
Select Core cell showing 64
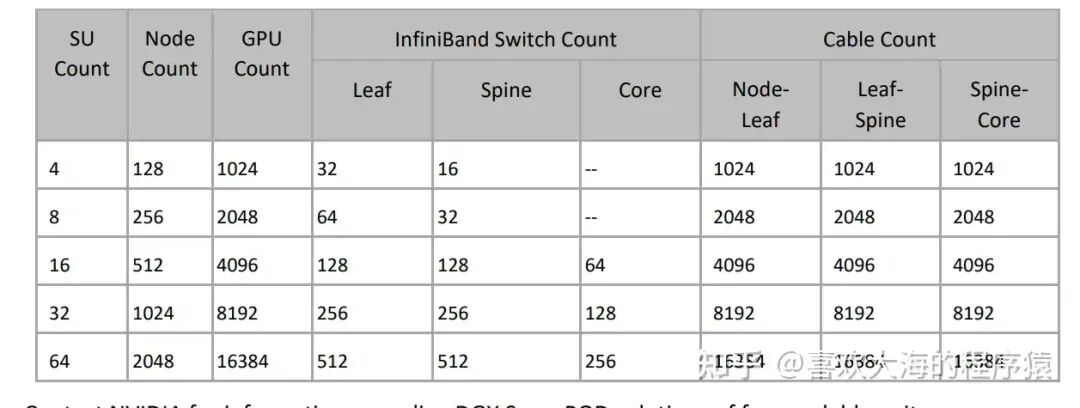coord(601,265)
